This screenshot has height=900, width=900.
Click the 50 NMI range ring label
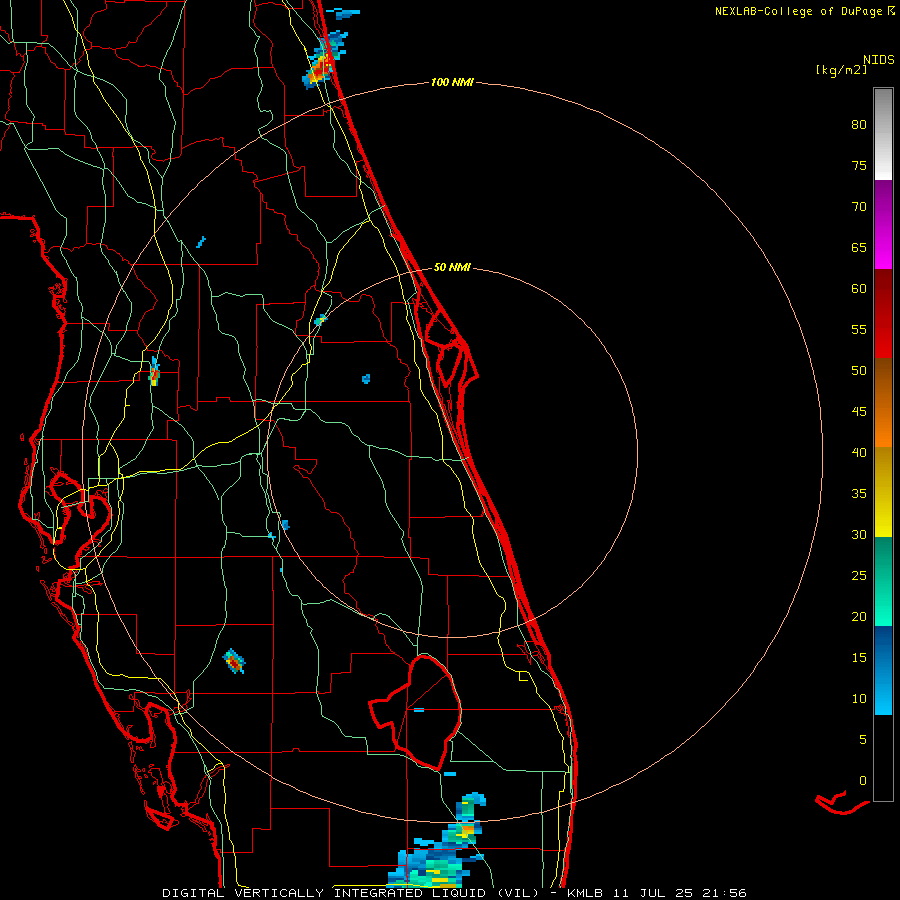[452, 267]
